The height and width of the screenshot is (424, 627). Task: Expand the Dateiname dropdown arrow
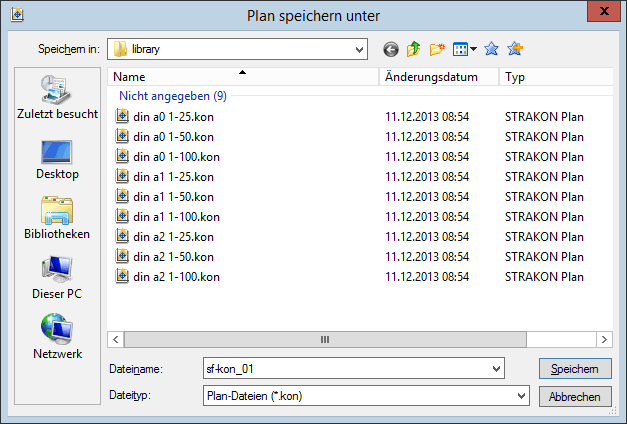[496, 369]
